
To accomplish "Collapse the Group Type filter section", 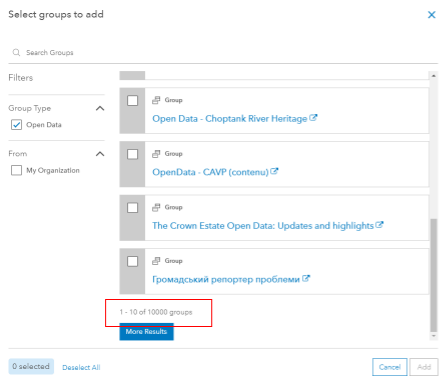I will (x=100, y=108).
